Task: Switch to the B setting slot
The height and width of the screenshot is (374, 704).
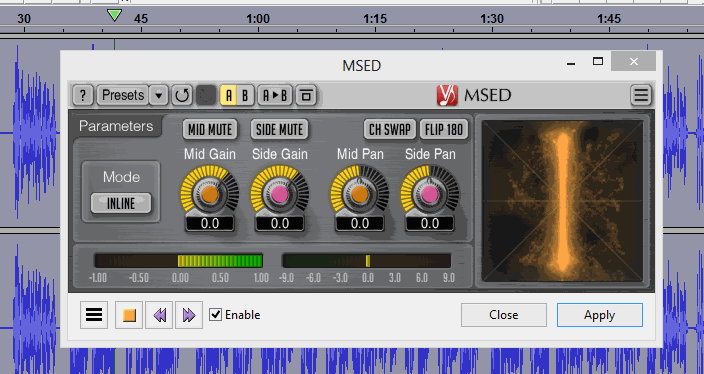Action: [245, 95]
